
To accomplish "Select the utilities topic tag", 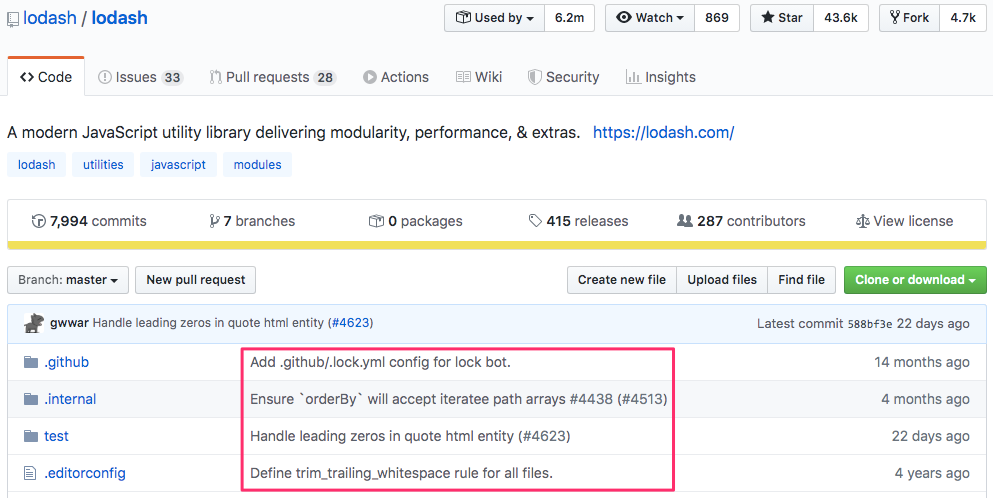I will 103,165.
